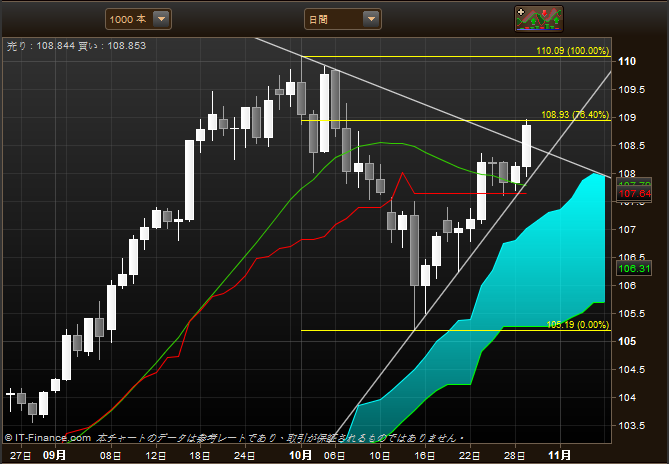Click the 27日 date axis label
Viewport: 669px width, 464px height.
click(20, 456)
